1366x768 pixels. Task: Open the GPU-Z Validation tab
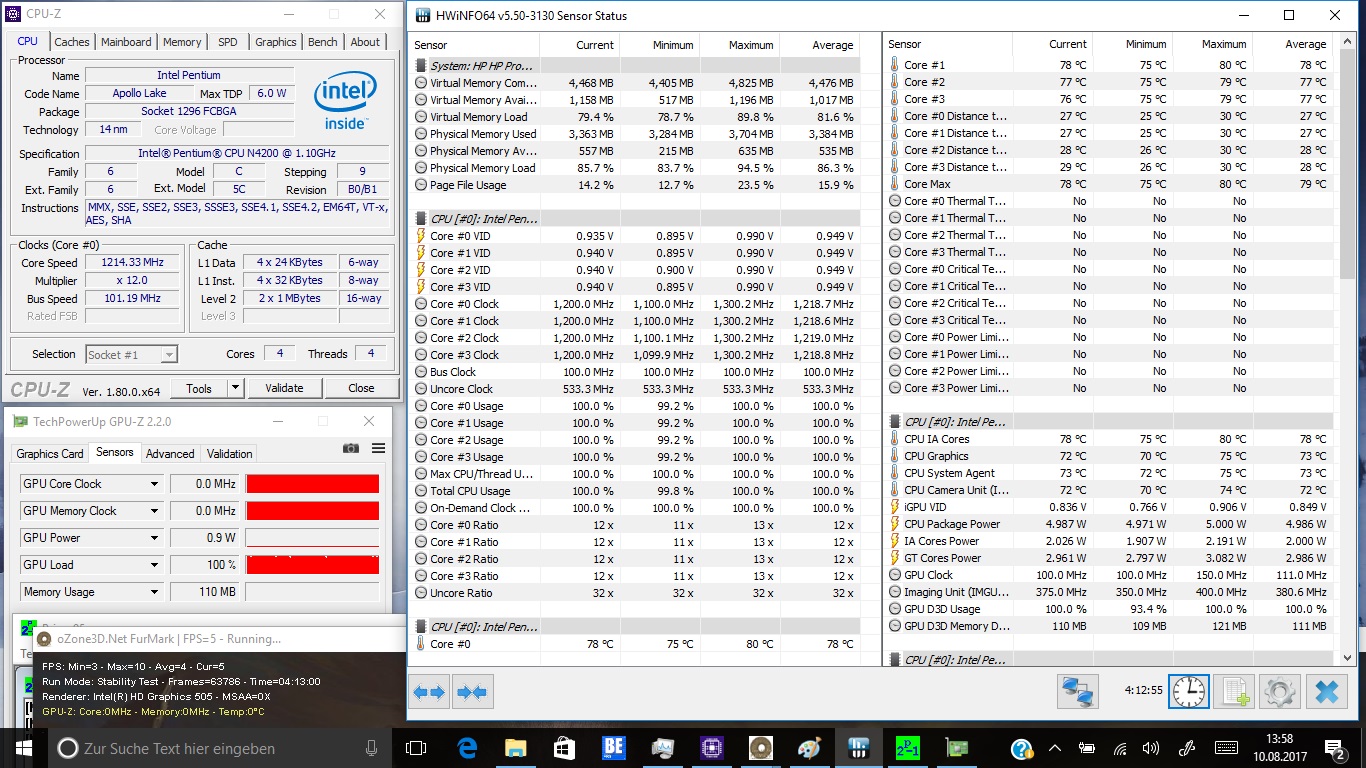[229, 453]
